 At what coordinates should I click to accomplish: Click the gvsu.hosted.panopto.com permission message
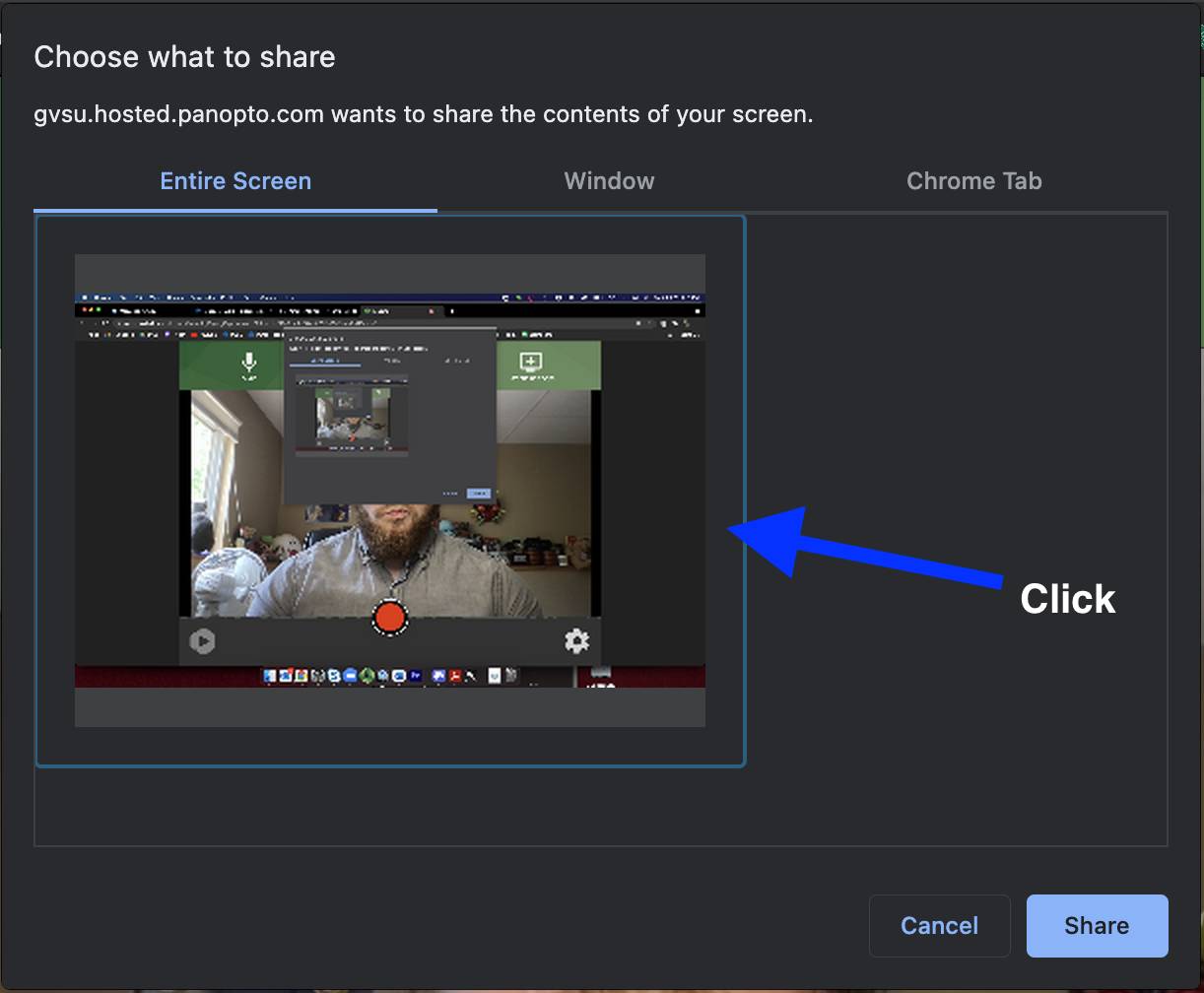424,114
